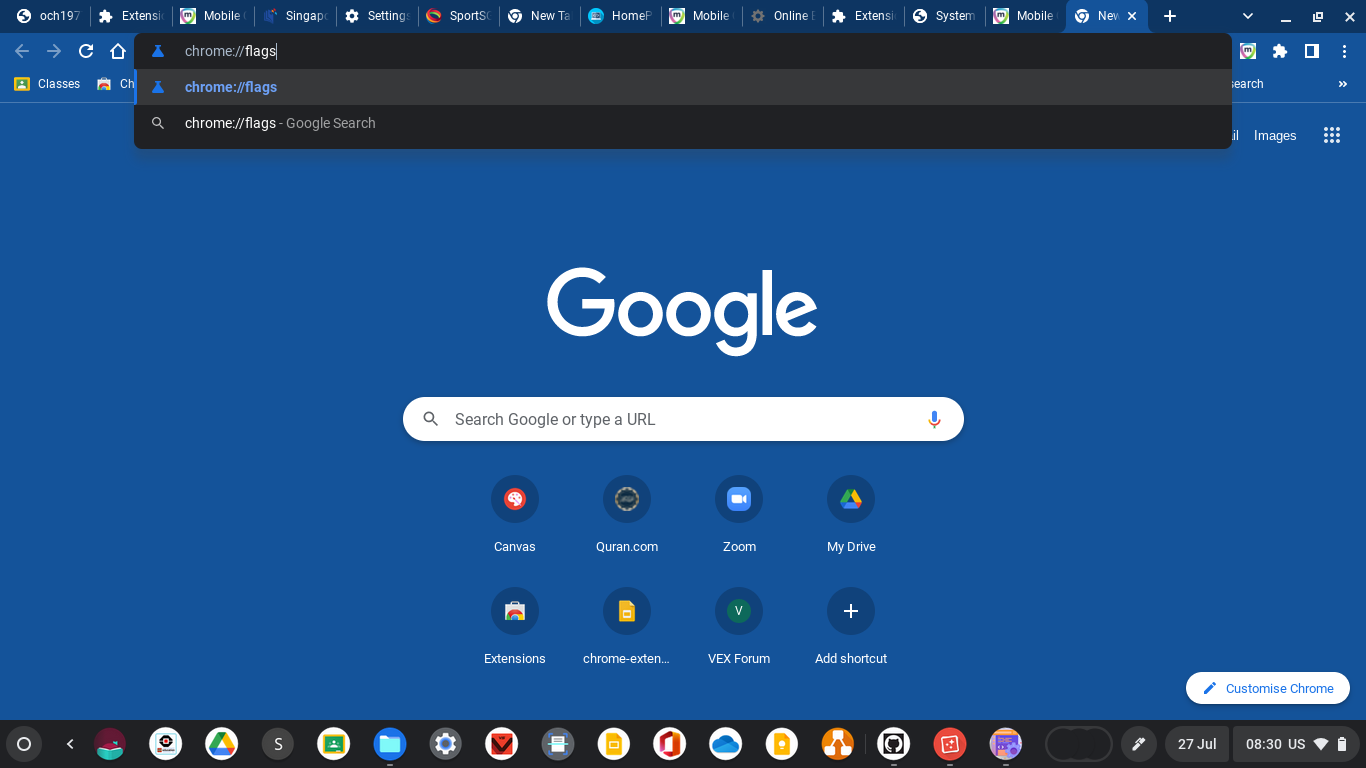Screen dimensions: 1366x768
Task: Launch Google Drive from the shelf
Action: point(222,744)
